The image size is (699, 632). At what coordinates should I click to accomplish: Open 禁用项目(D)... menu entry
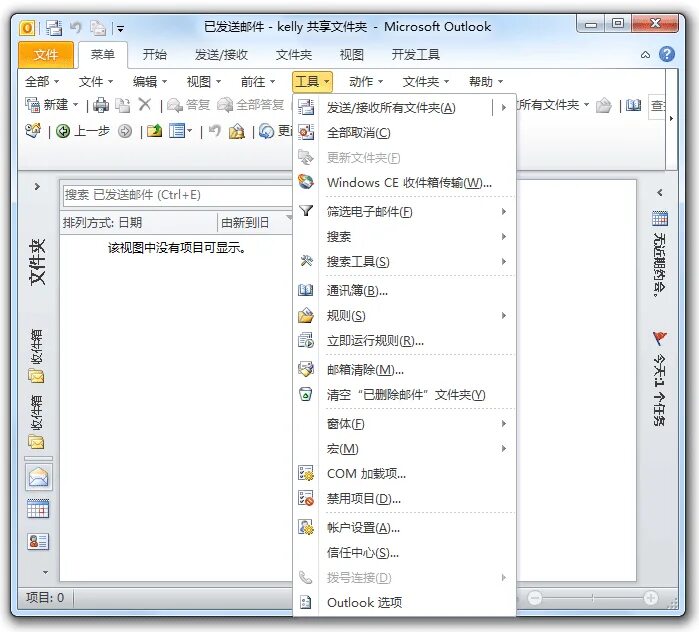404,498
